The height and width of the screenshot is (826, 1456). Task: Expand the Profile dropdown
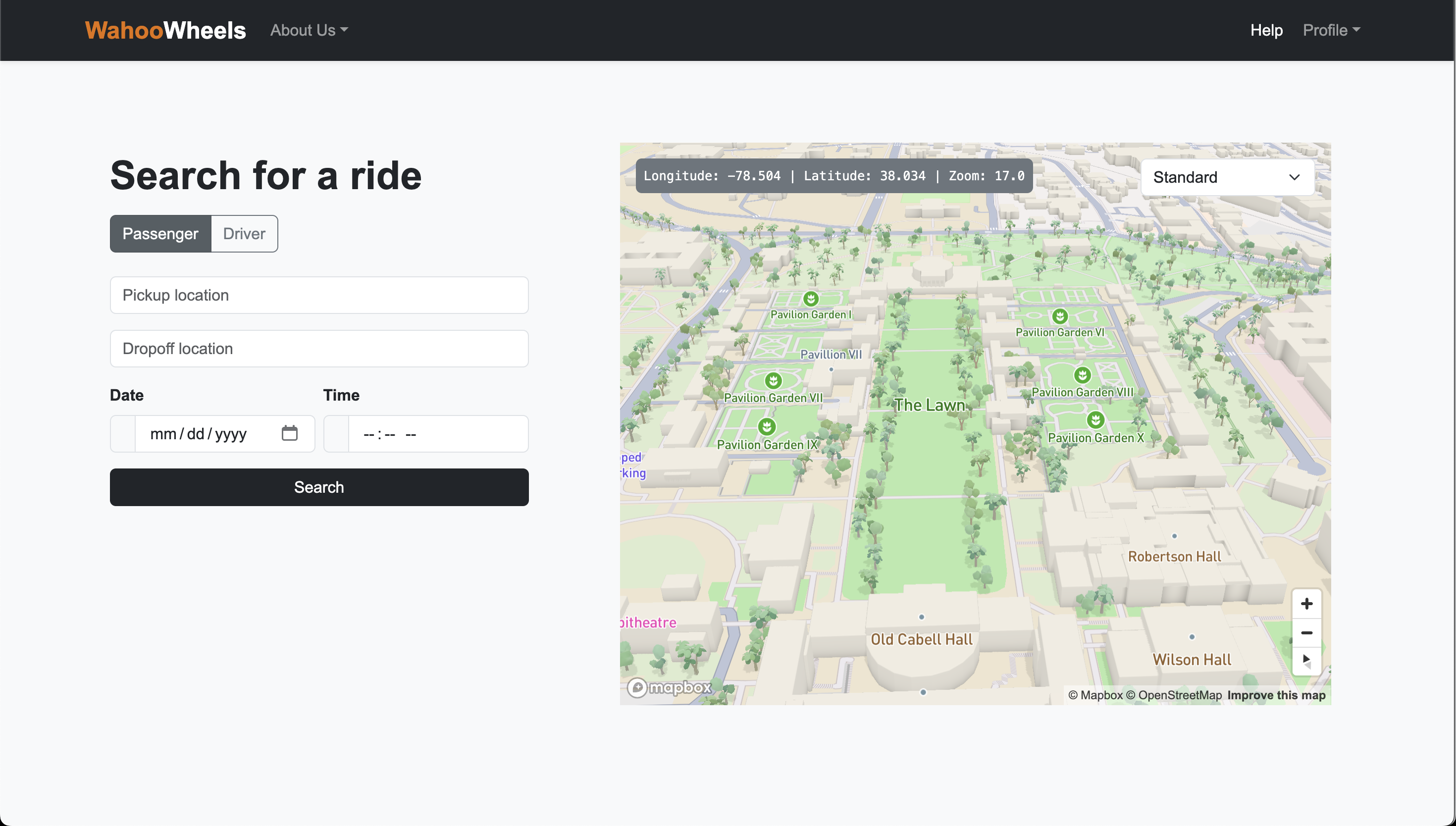1331,30
